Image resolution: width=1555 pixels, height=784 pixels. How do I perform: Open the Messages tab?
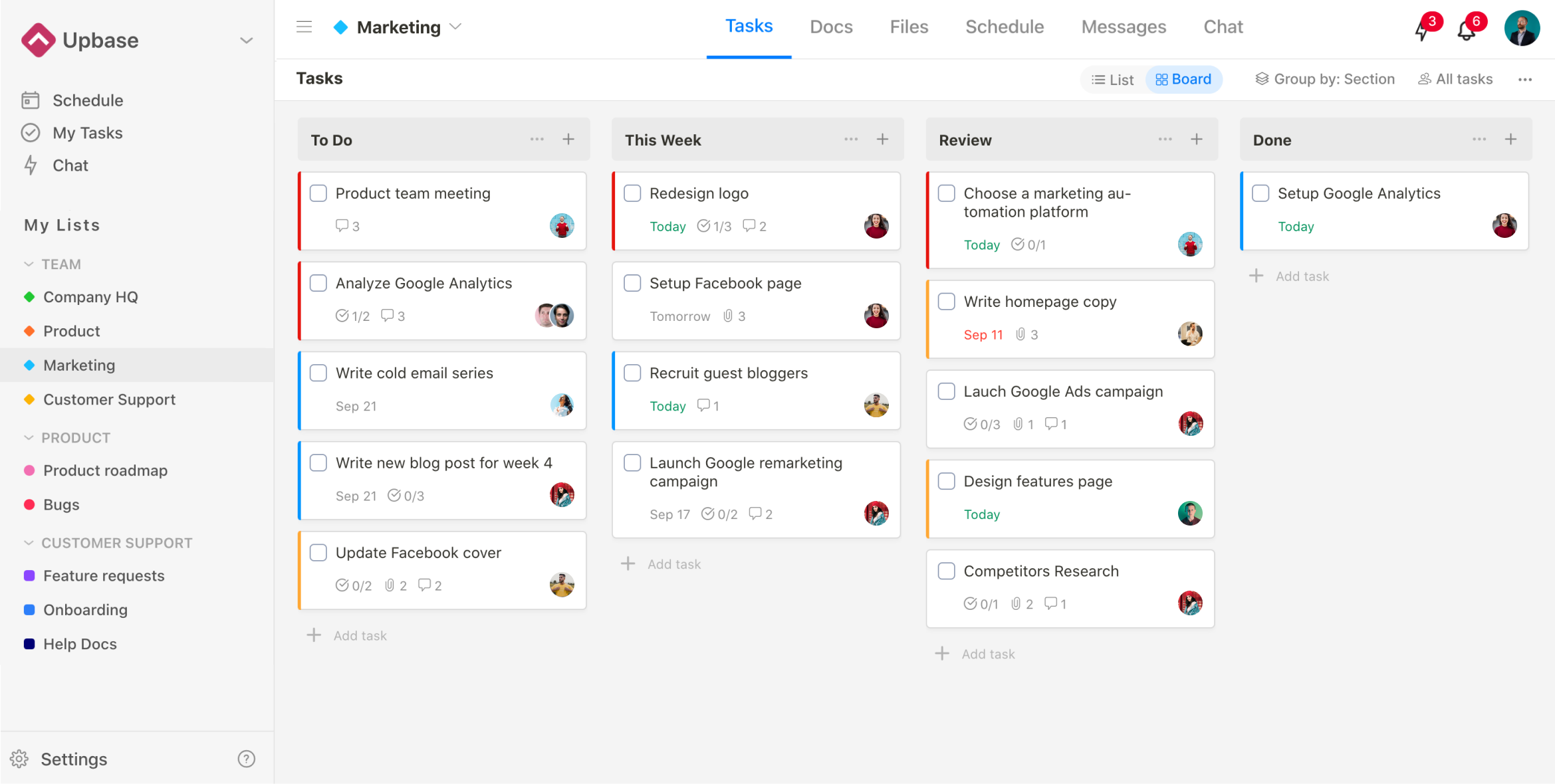(1124, 27)
